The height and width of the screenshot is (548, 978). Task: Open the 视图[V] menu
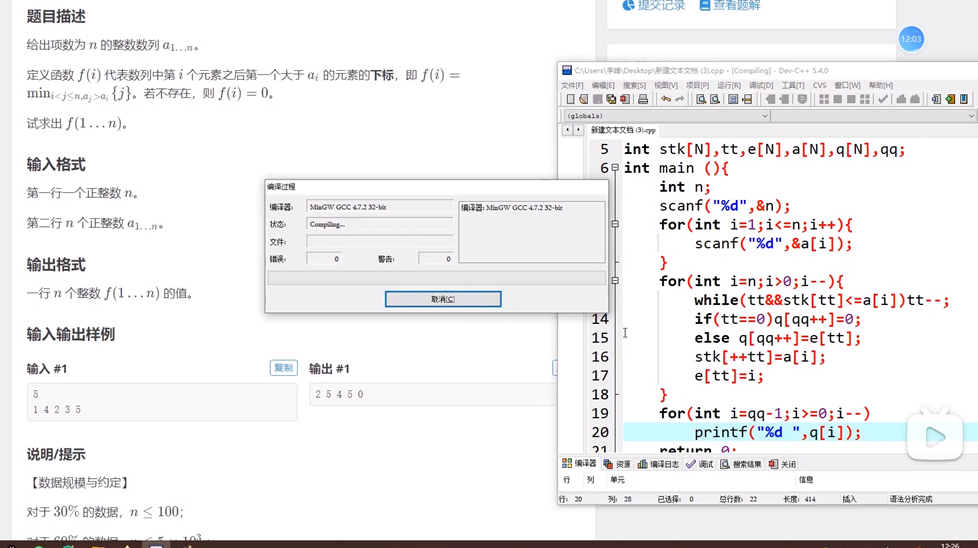[x=666, y=85]
